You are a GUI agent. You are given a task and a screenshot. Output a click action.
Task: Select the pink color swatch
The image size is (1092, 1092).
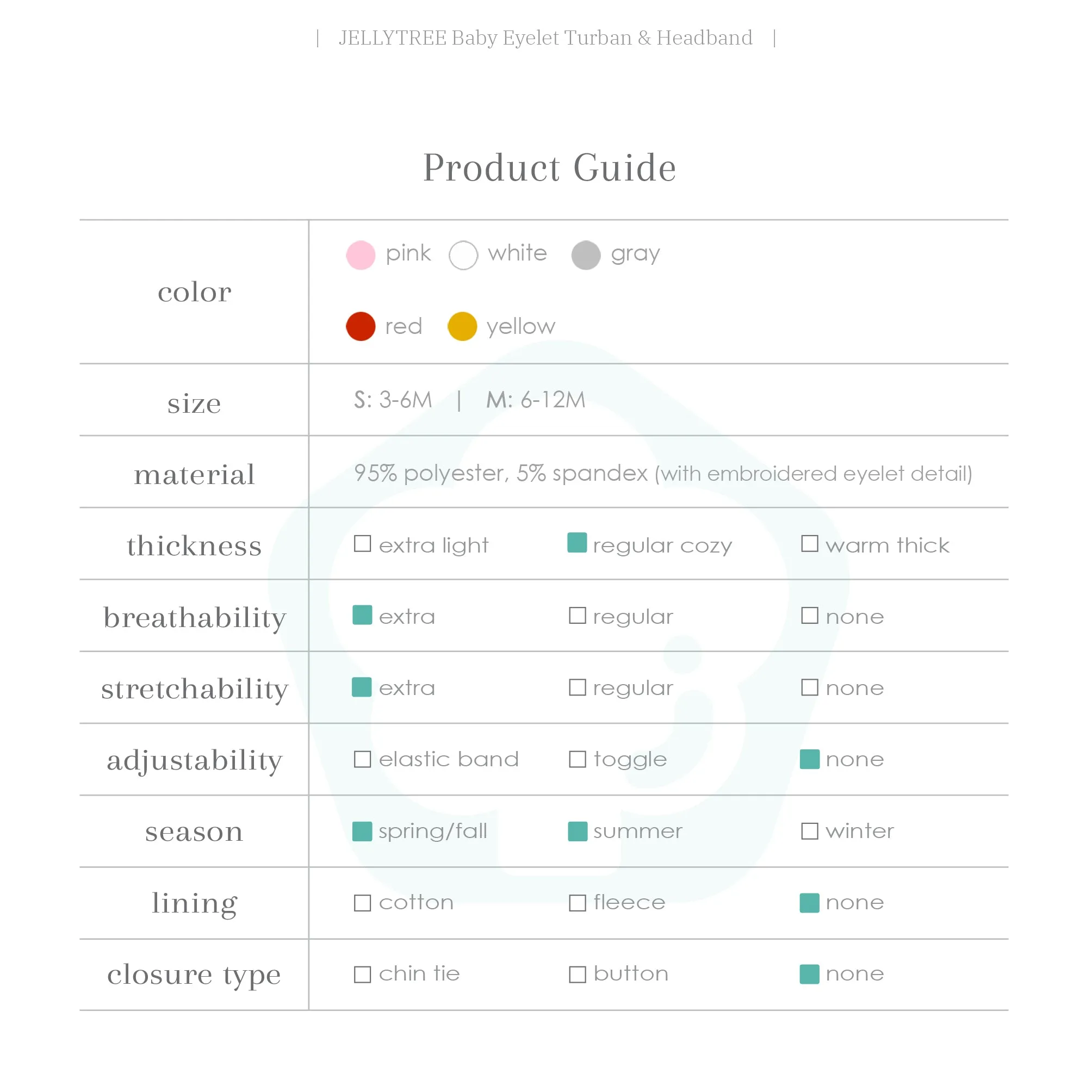coord(361,255)
